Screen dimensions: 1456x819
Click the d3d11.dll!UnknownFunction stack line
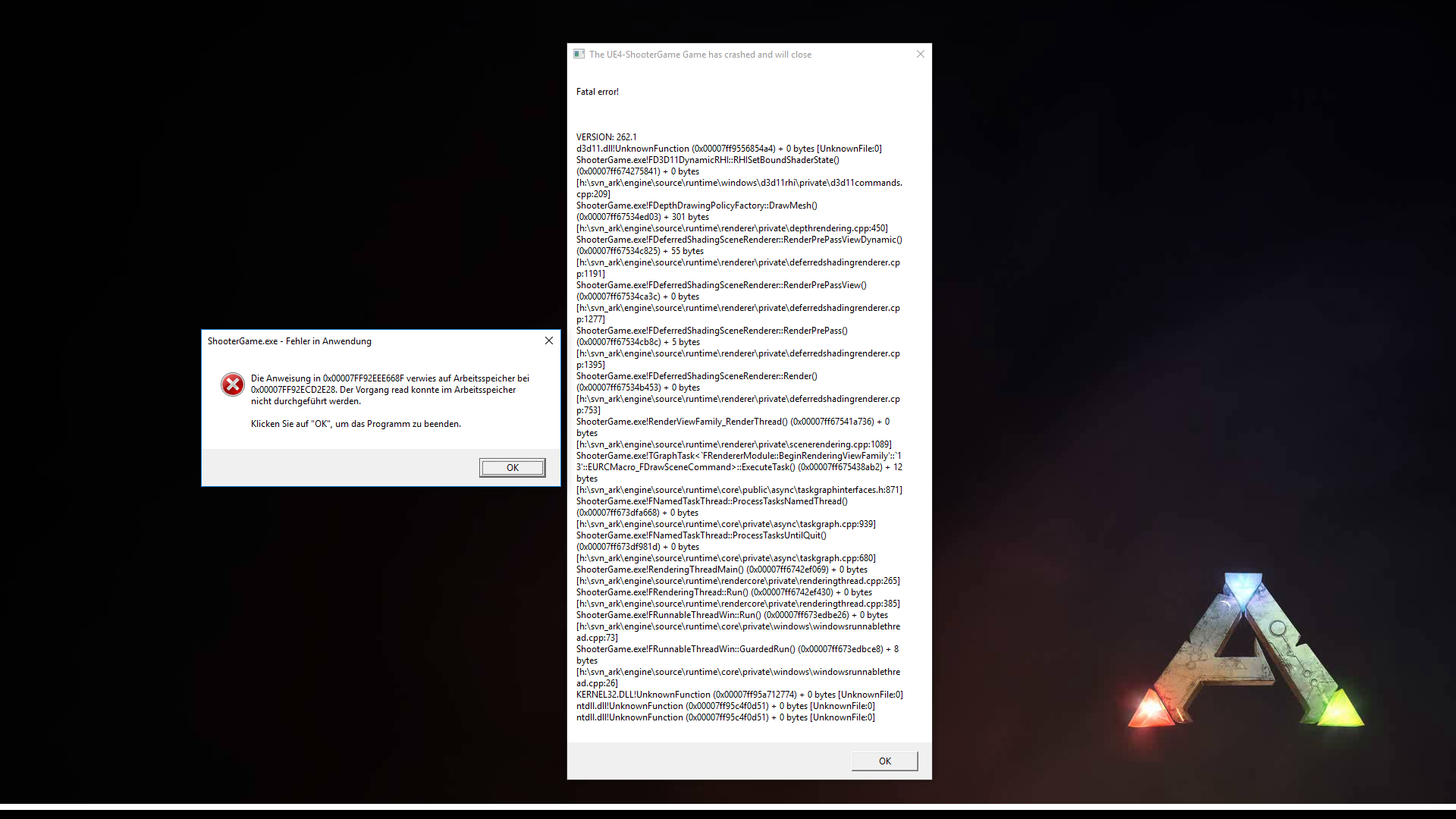728,149
